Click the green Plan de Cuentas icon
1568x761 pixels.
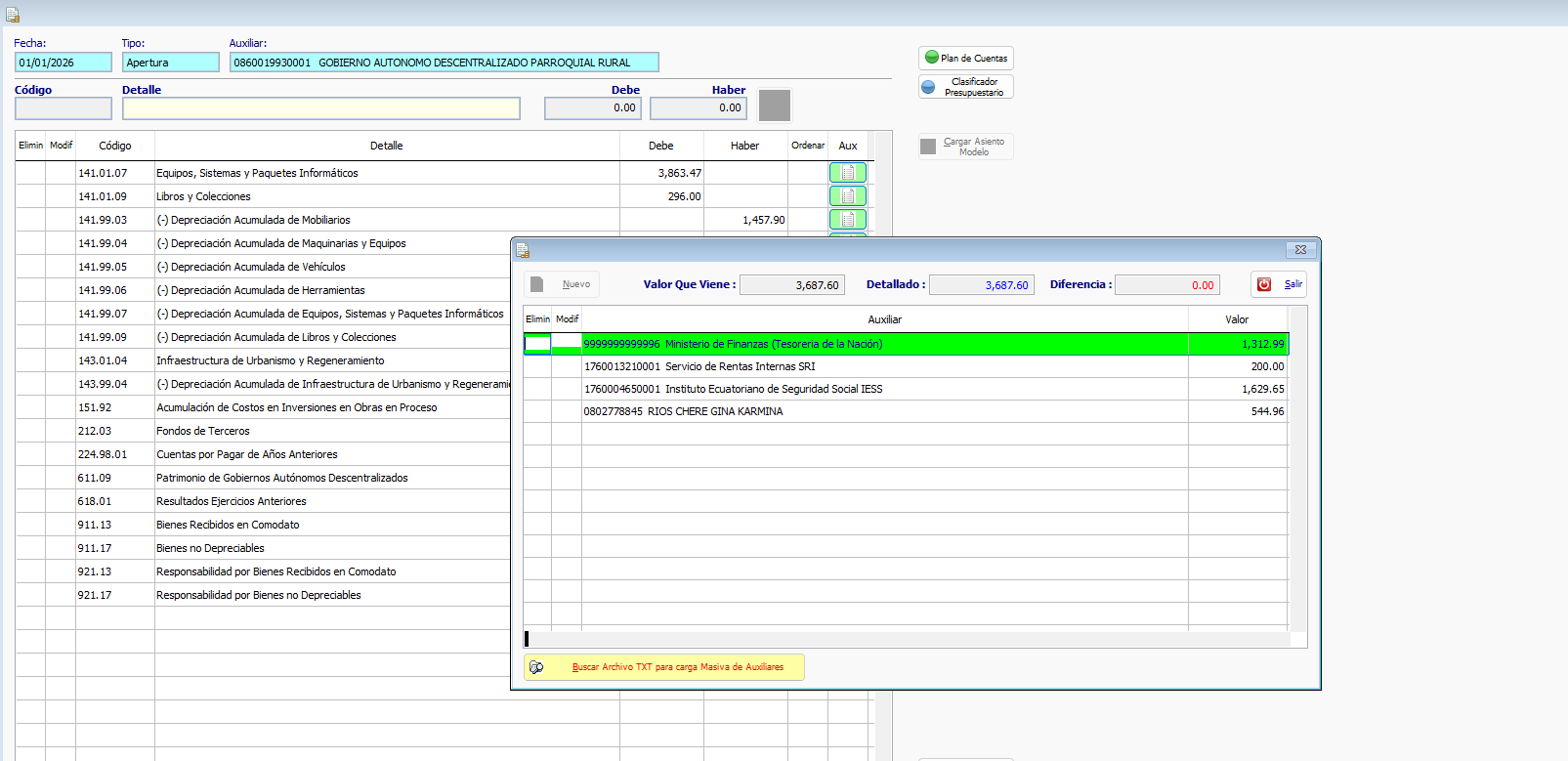tap(932, 58)
